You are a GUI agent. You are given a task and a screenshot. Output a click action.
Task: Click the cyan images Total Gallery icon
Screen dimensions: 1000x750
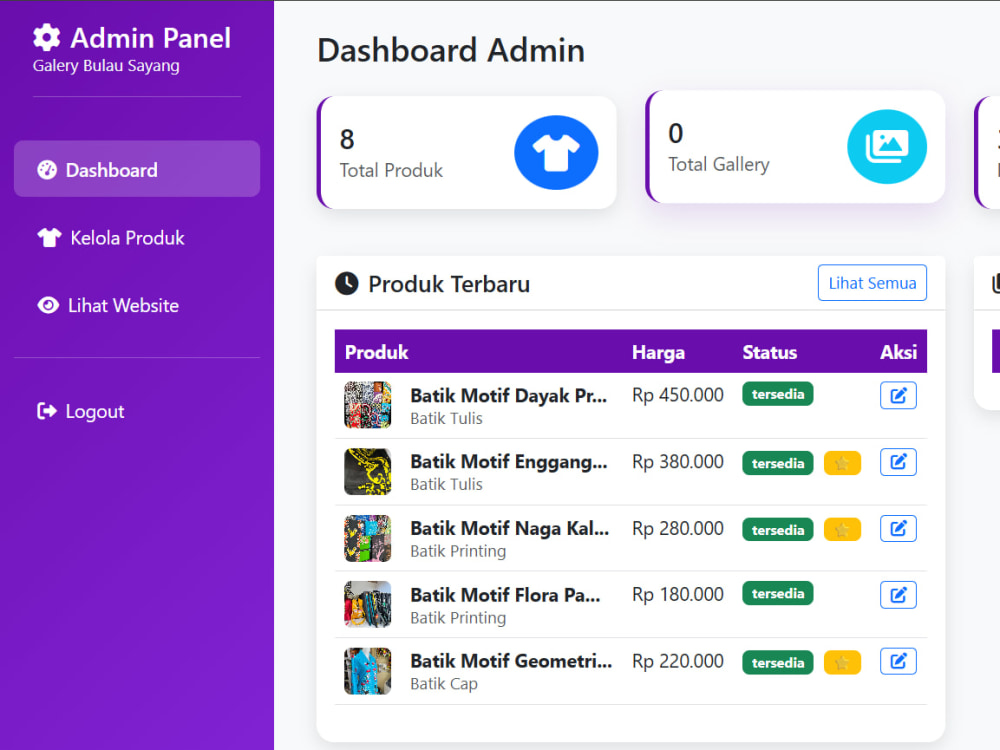click(x=886, y=147)
